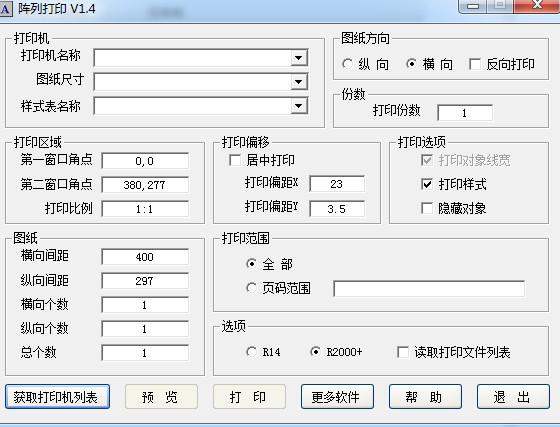This screenshot has height=427, width=560.
Task: Click the 获取打印机列表 button
Action: [x=57, y=397]
